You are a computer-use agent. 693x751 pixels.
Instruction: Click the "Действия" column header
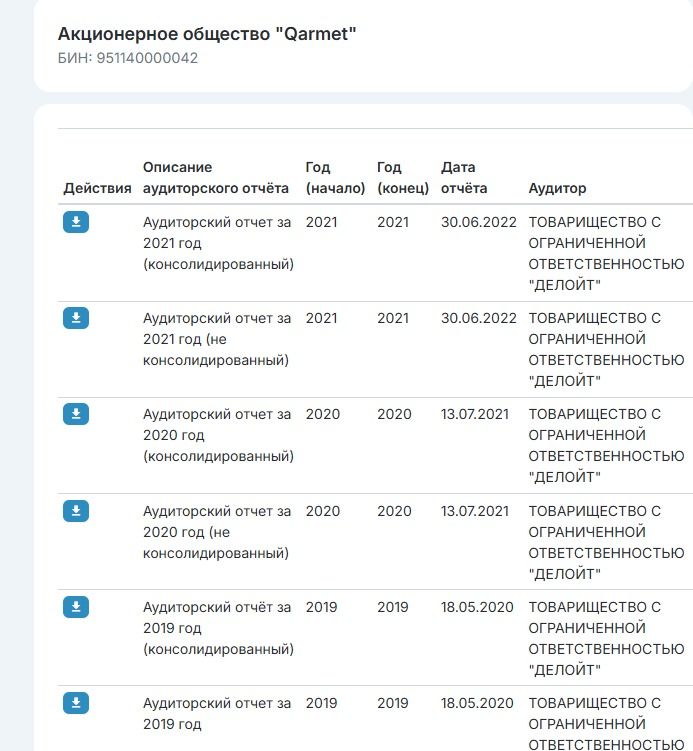point(97,188)
